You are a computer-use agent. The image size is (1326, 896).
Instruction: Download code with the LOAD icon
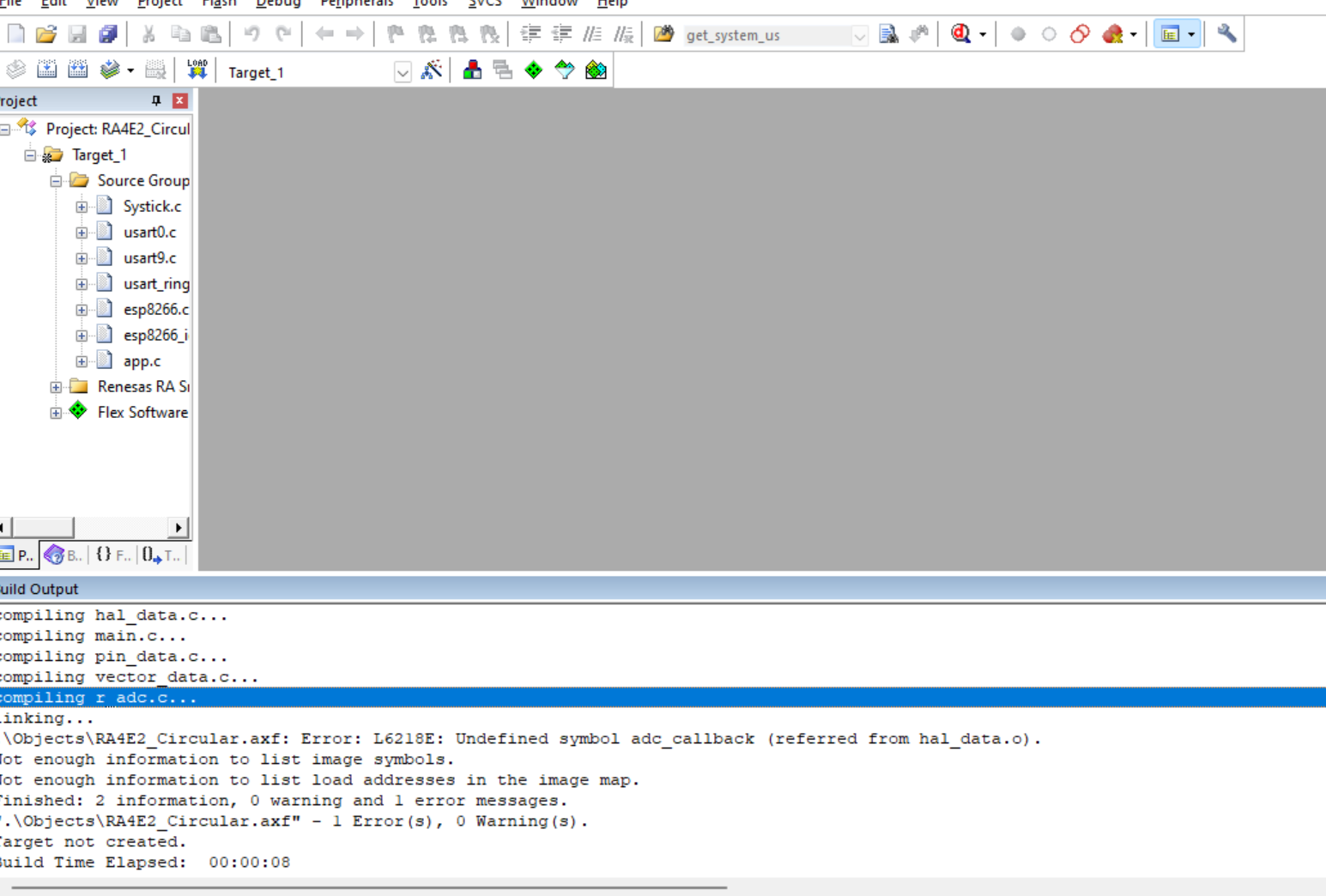pos(197,70)
